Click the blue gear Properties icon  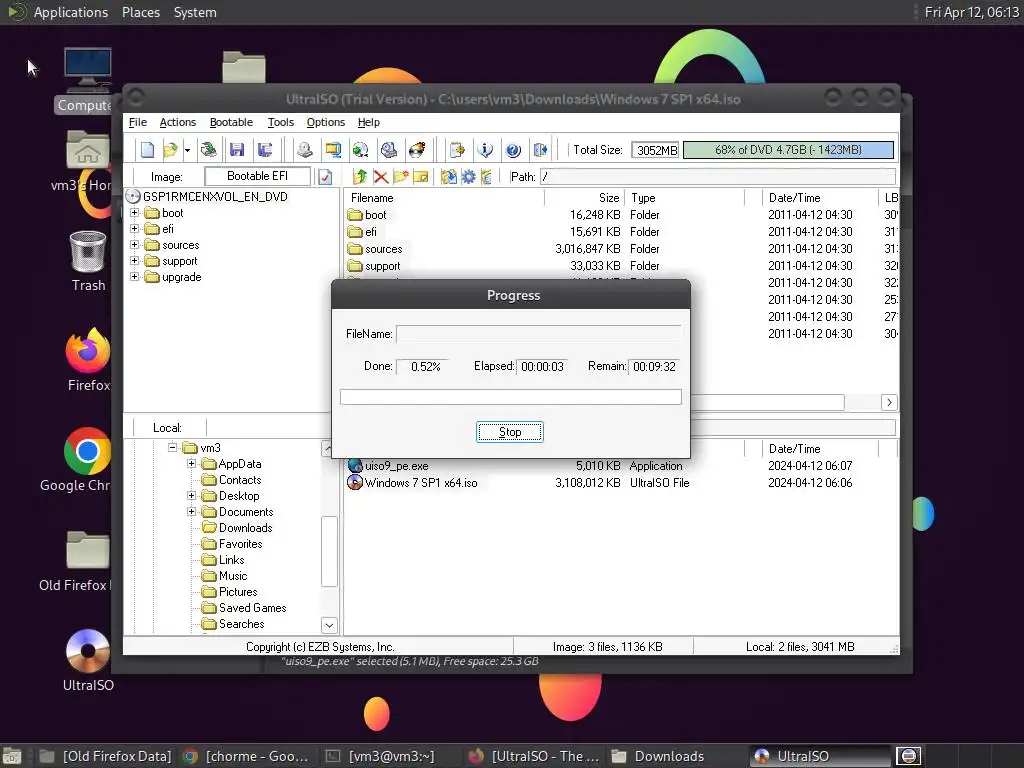coord(468,176)
